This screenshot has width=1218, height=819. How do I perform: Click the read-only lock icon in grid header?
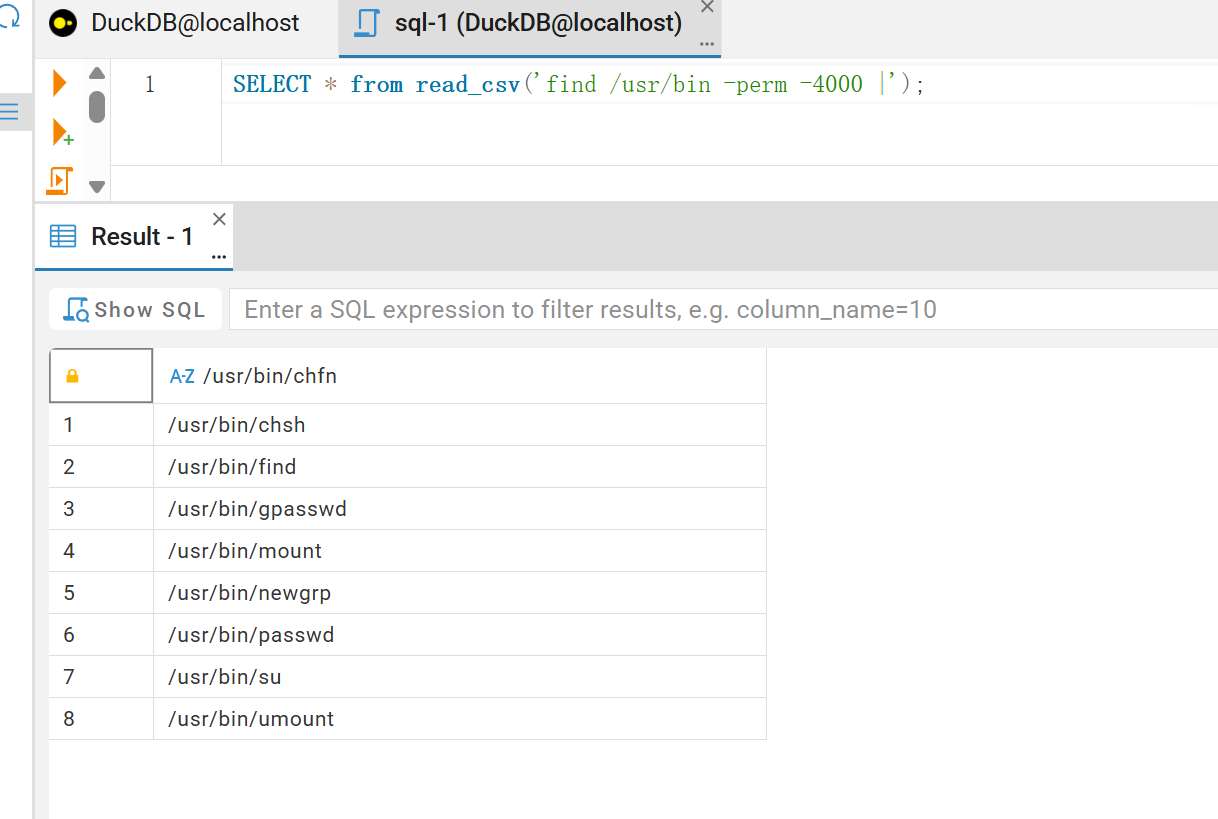pyautogui.click(x=72, y=376)
